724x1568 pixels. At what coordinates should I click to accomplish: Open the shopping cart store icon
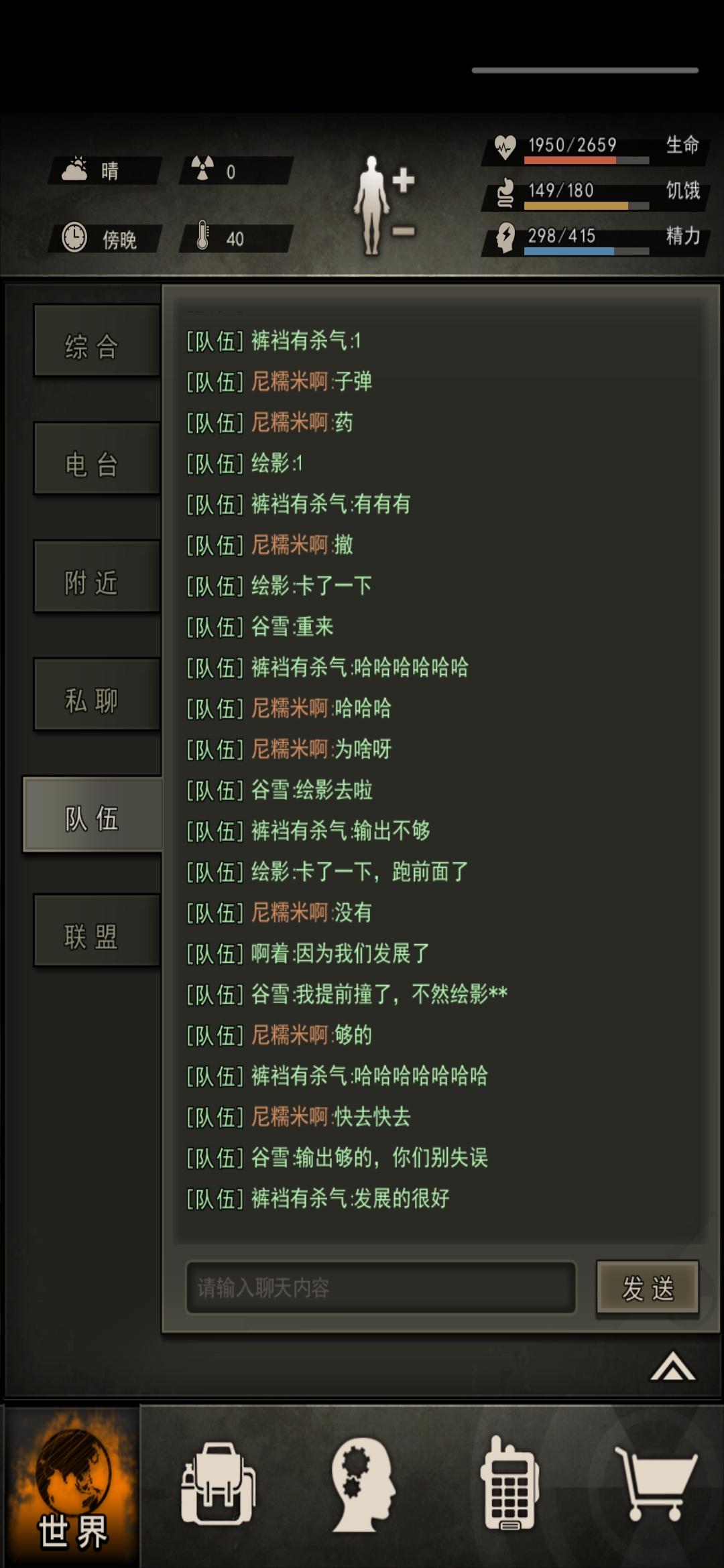657,1484
